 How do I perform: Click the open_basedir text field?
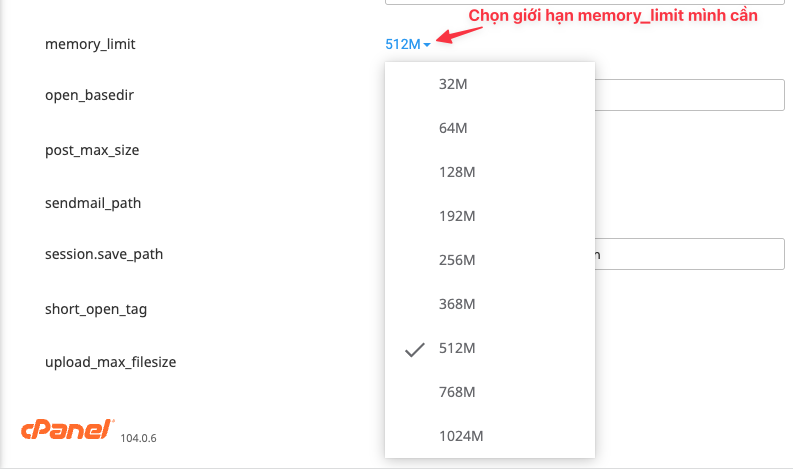pyautogui.click(x=690, y=95)
